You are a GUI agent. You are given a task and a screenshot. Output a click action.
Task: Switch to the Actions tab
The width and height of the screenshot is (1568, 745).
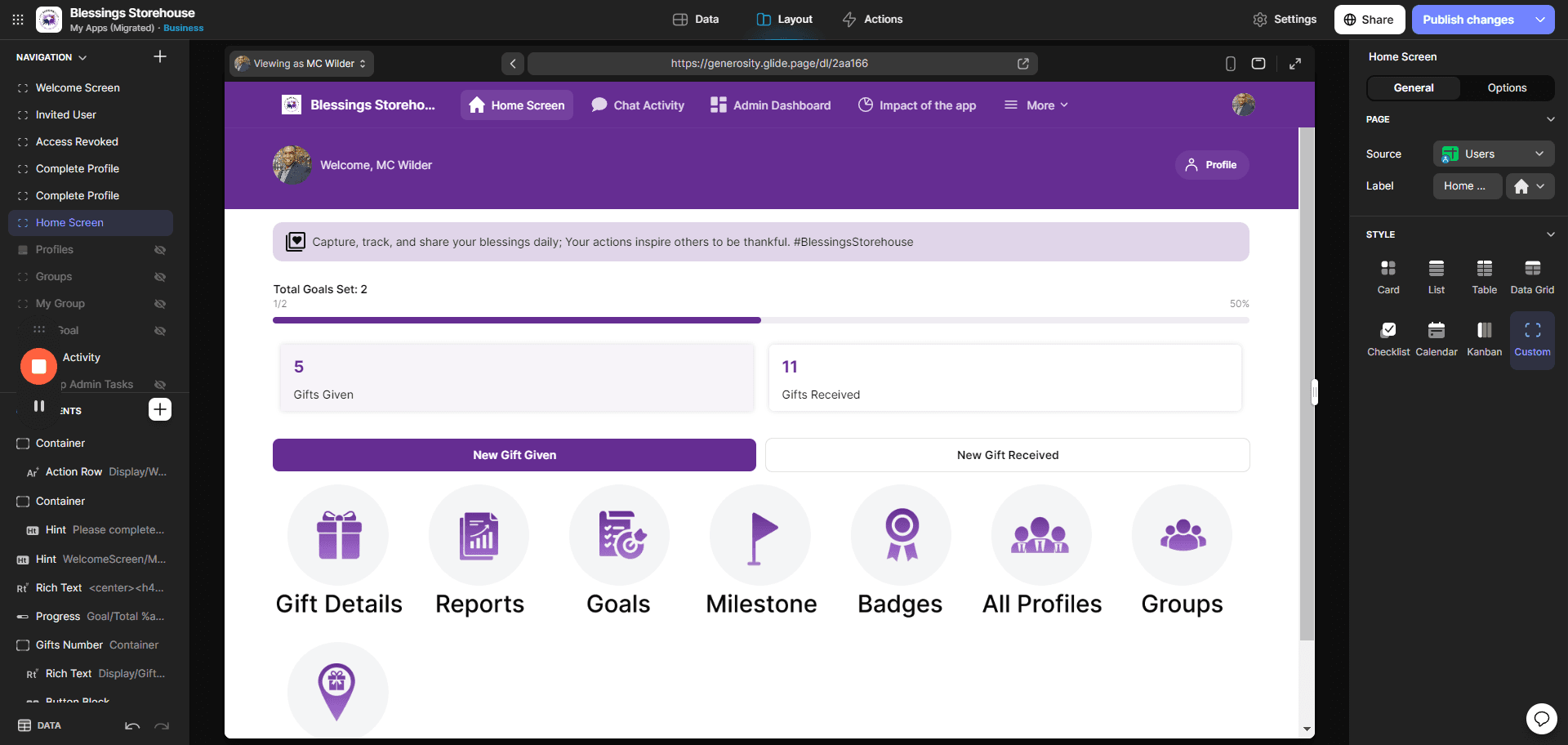[872, 19]
